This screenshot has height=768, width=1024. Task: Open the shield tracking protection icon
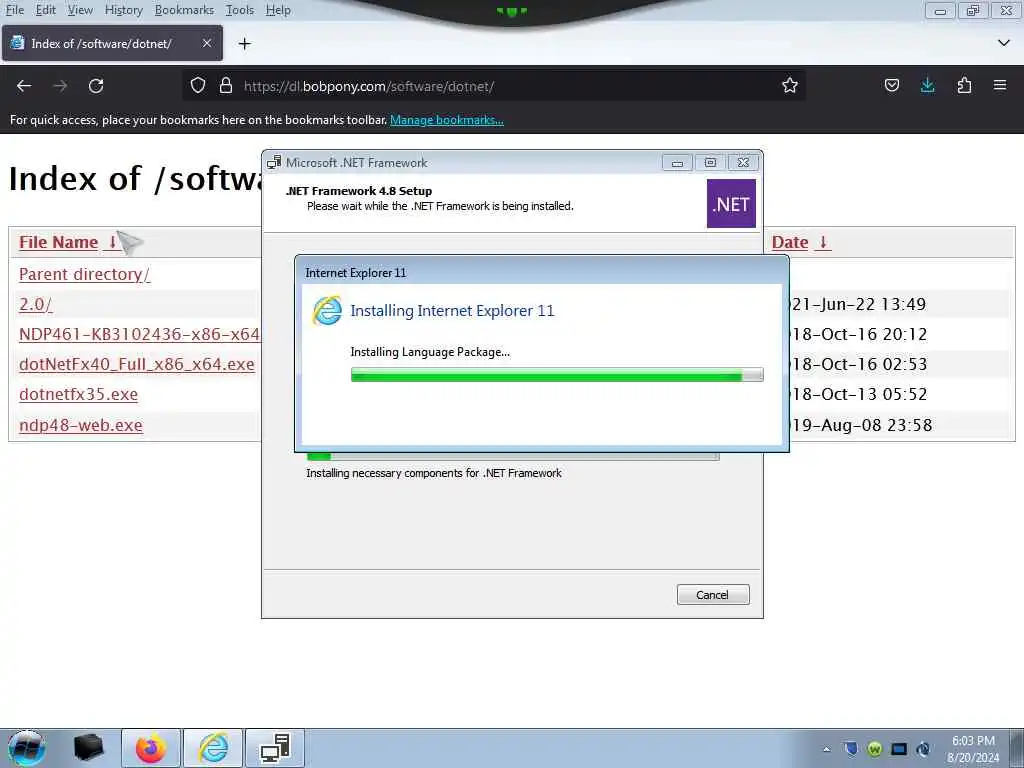[198, 86]
